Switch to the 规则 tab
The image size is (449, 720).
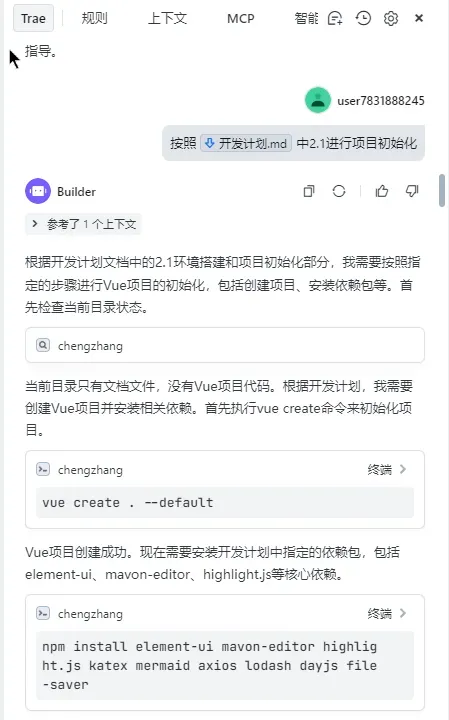coord(94,18)
